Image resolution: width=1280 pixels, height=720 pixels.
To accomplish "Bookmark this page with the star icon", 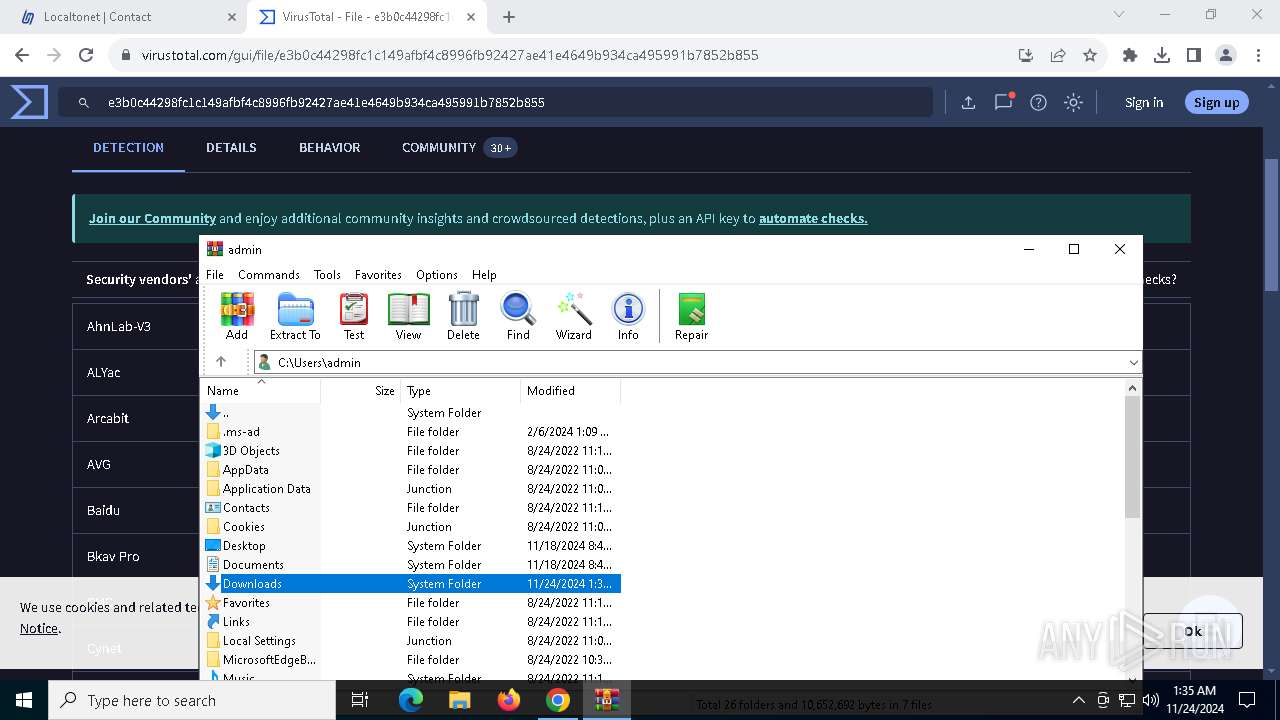I will [1090, 55].
